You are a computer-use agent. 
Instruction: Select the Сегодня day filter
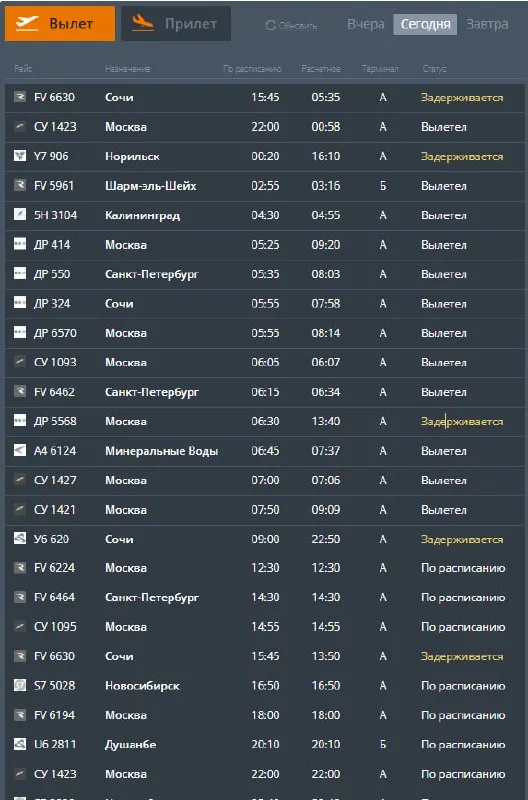(x=425, y=24)
